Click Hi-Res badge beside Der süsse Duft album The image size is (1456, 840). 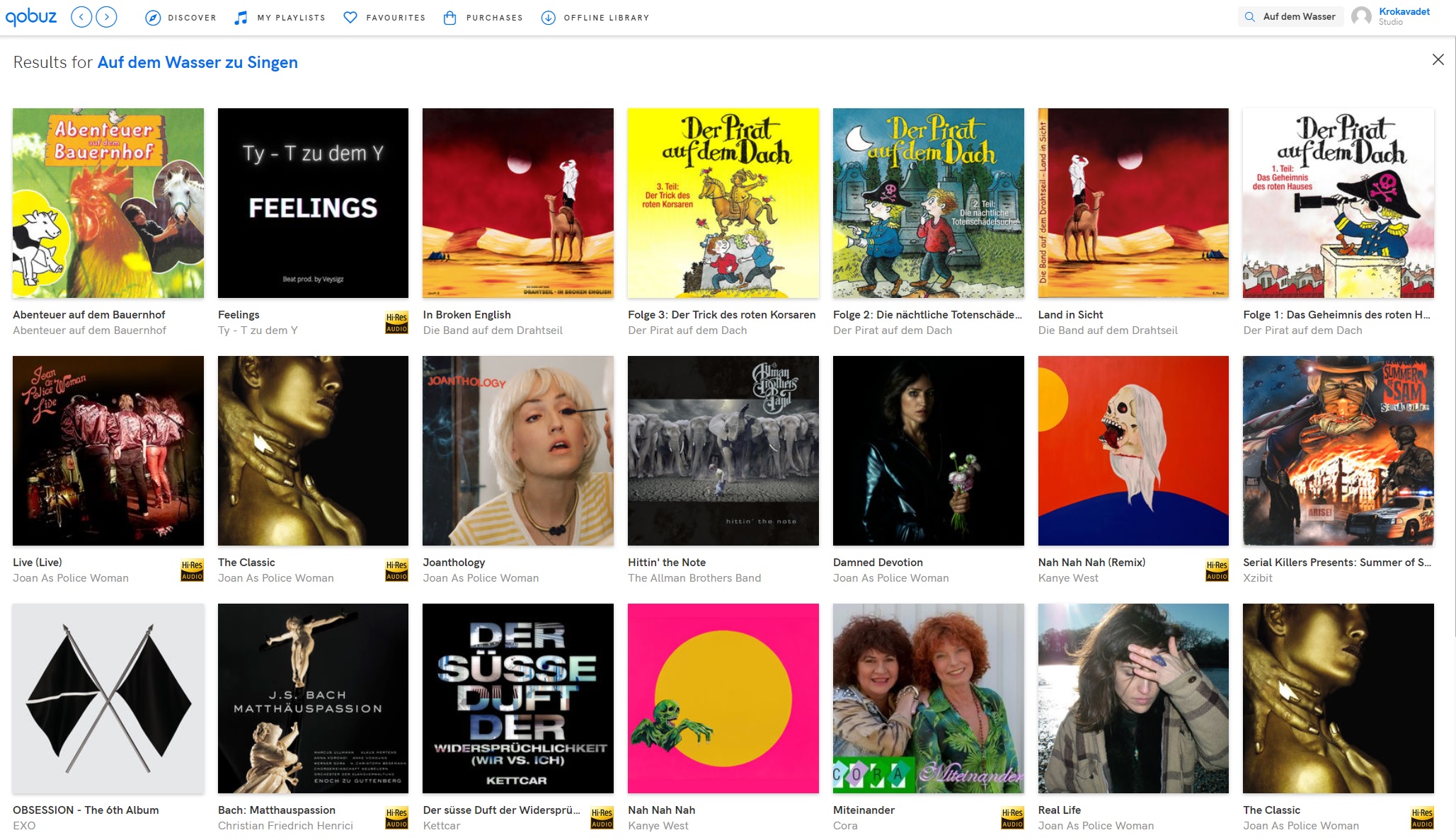(602, 818)
